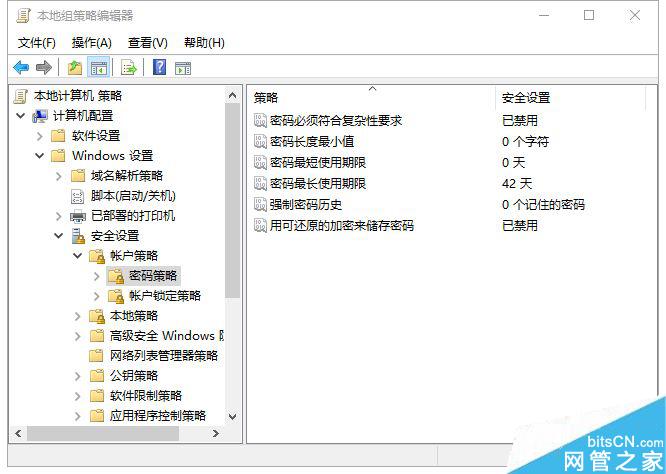Click the 本地计算机 策略 root icon
The image size is (666, 474).
[x=21, y=96]
